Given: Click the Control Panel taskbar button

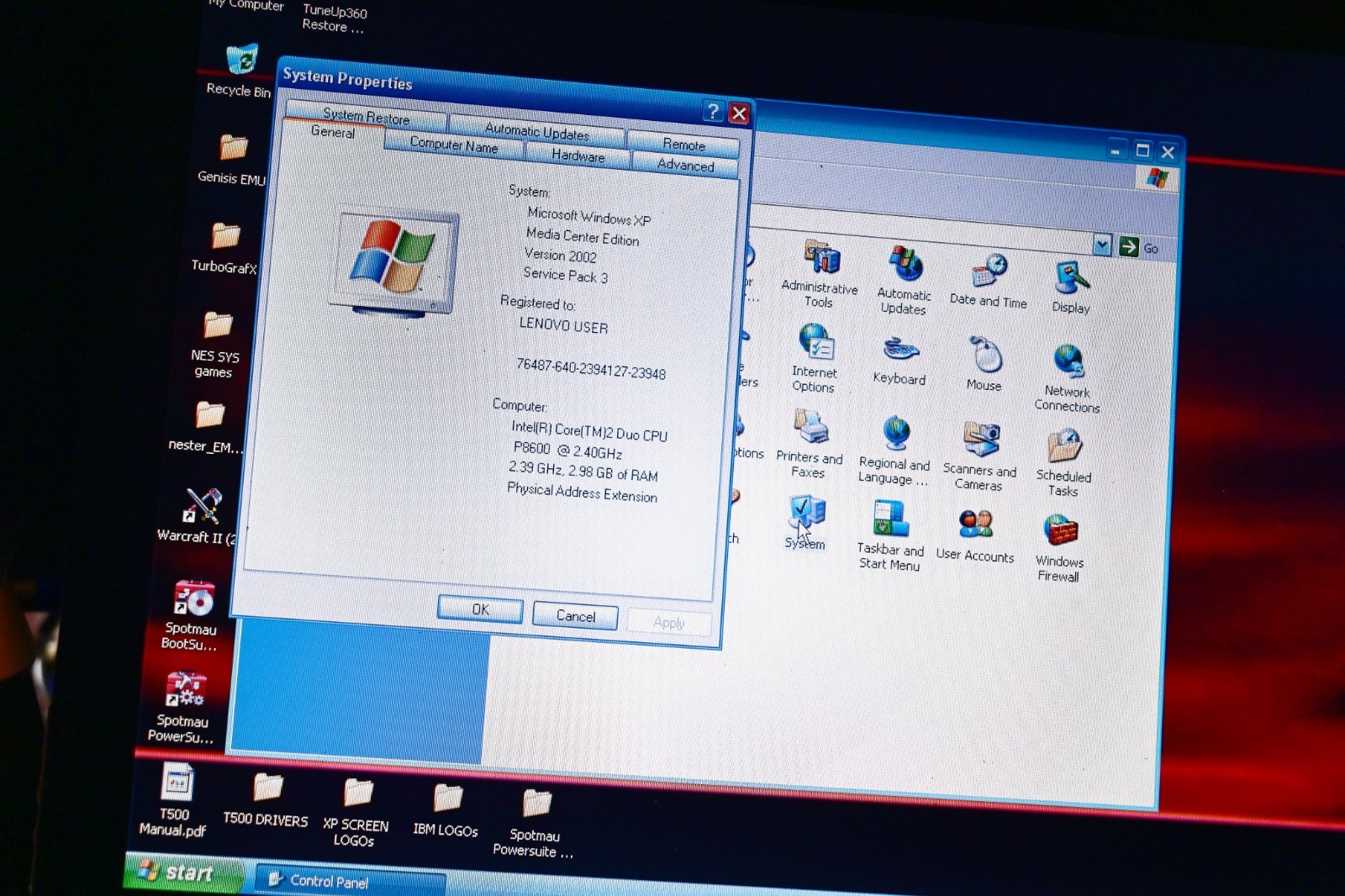Looking at the screenshot, I should 349,882.
